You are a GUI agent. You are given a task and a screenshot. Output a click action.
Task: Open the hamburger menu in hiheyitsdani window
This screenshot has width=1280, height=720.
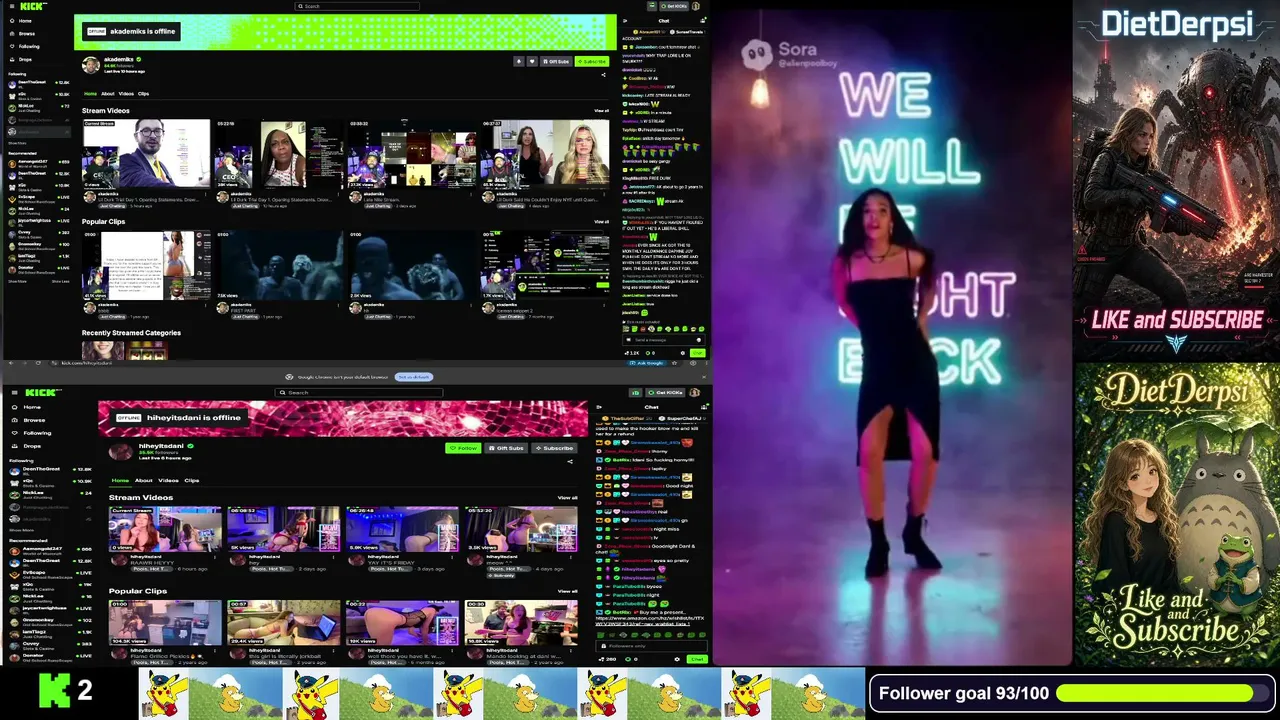click(13, 392)
